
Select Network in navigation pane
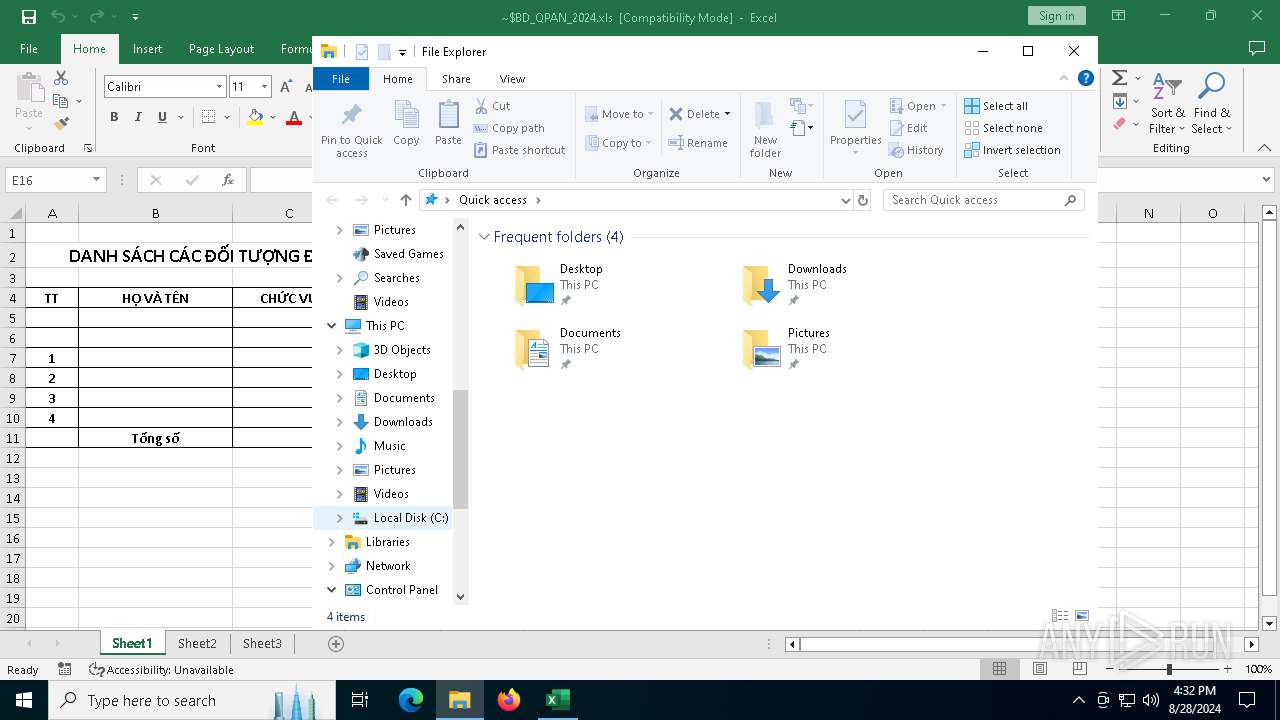[388, 566]
